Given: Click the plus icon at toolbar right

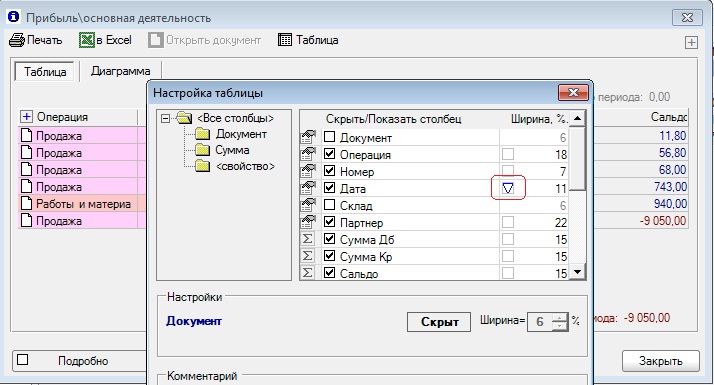Looking at the screenshot, I should [x=691, y=42].
